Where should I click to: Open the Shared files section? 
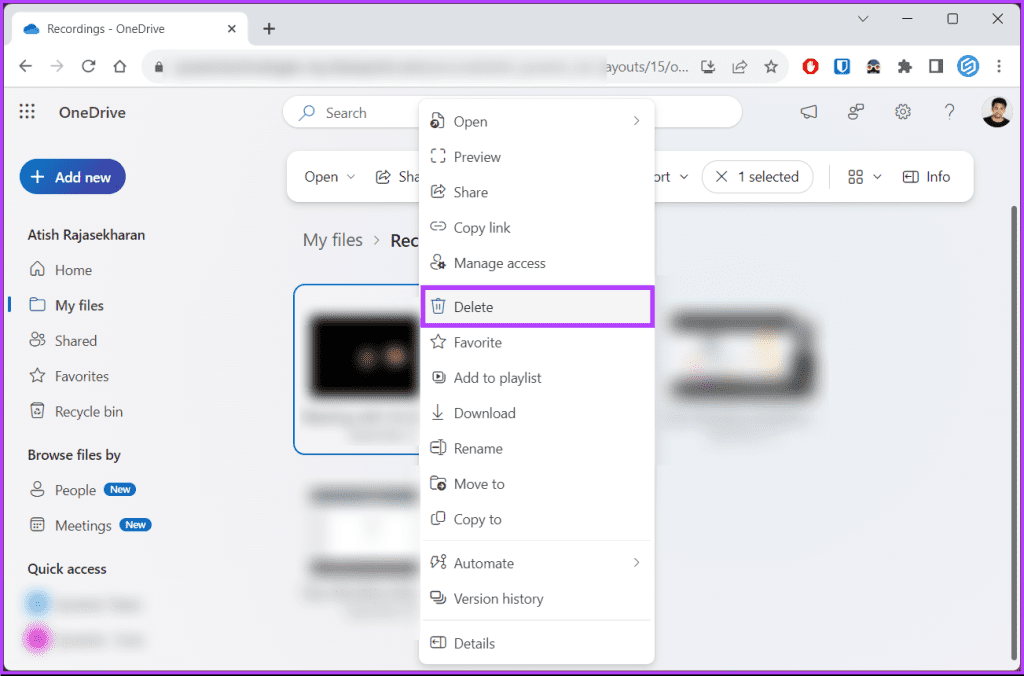pos(74,340)
